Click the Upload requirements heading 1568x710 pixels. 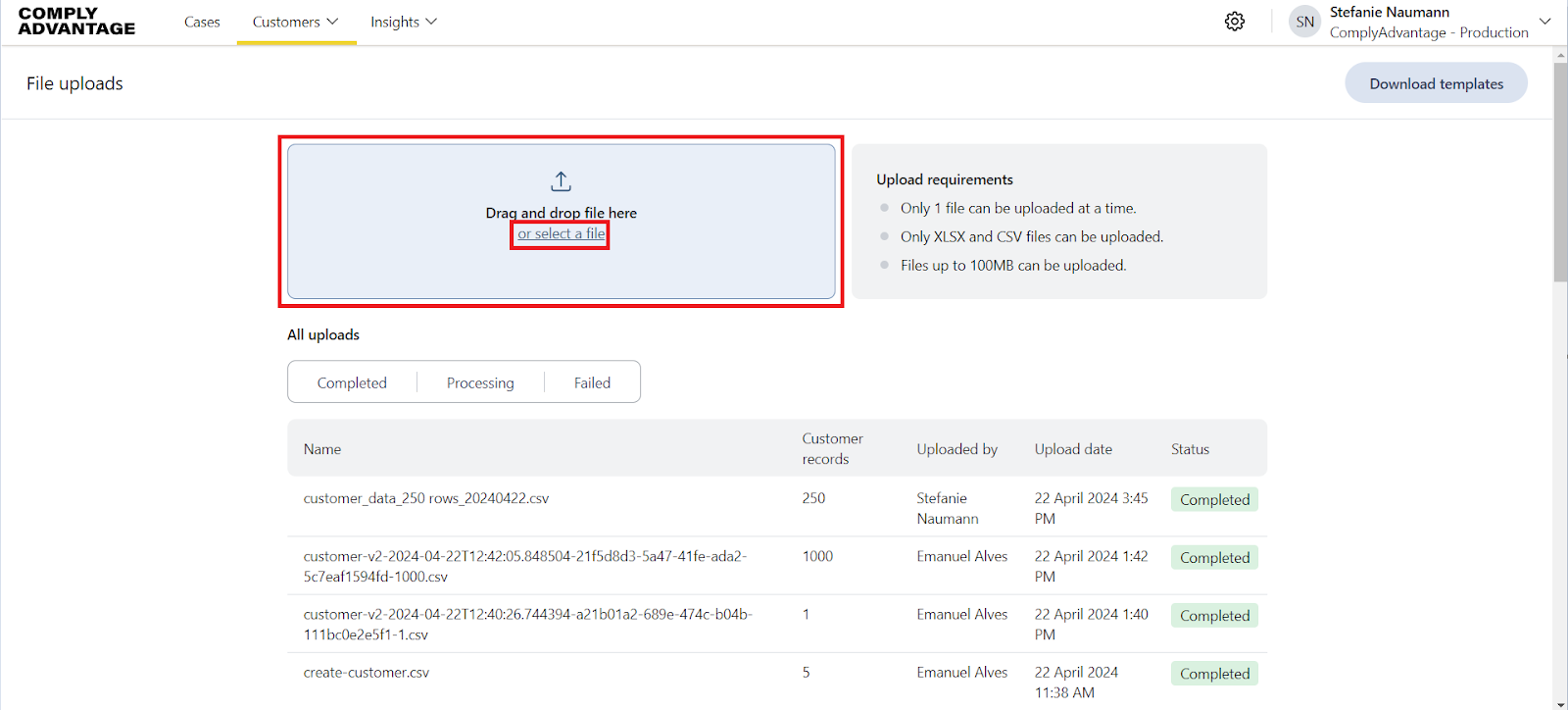[x=945, y=179]
